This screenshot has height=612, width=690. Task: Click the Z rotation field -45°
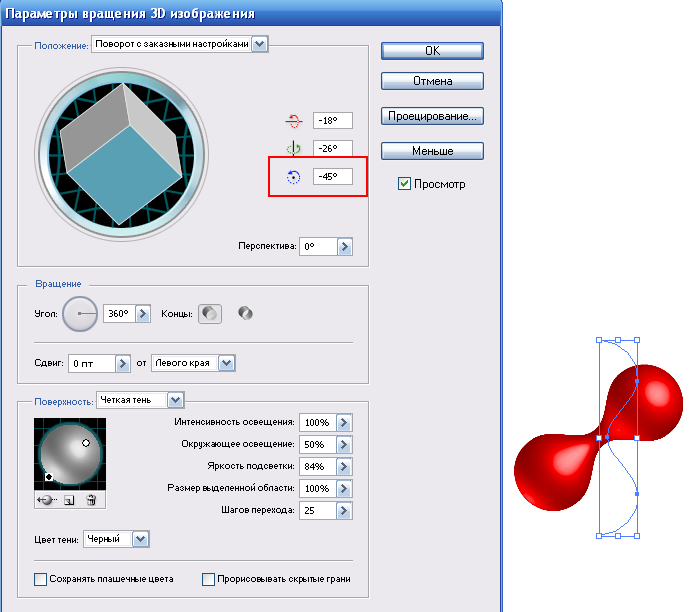(x=333, y=176)
